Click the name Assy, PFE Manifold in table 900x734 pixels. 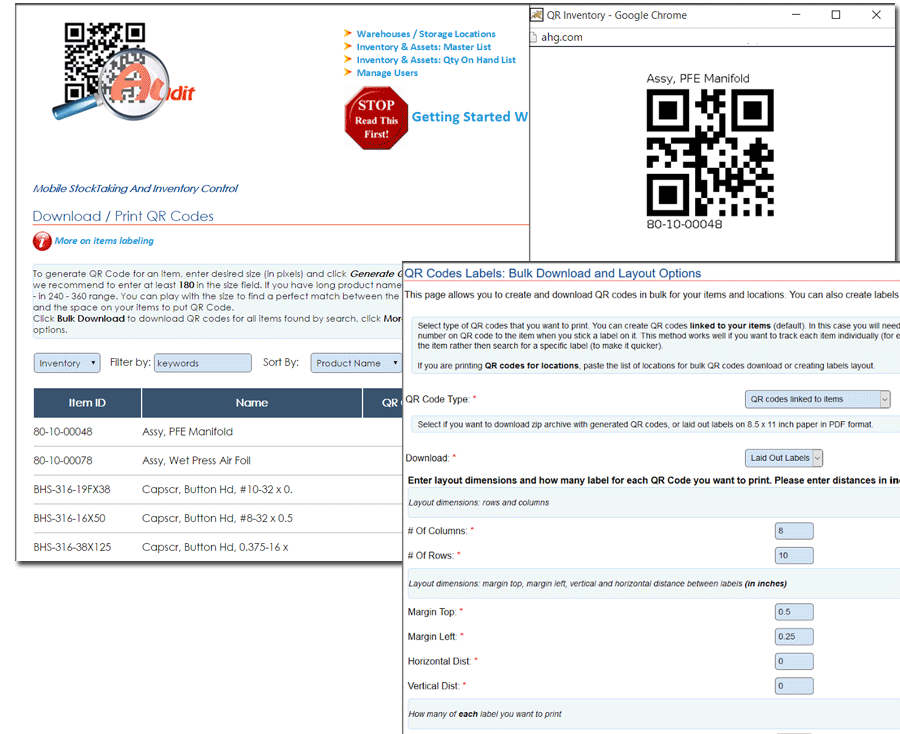click(188, 432)
